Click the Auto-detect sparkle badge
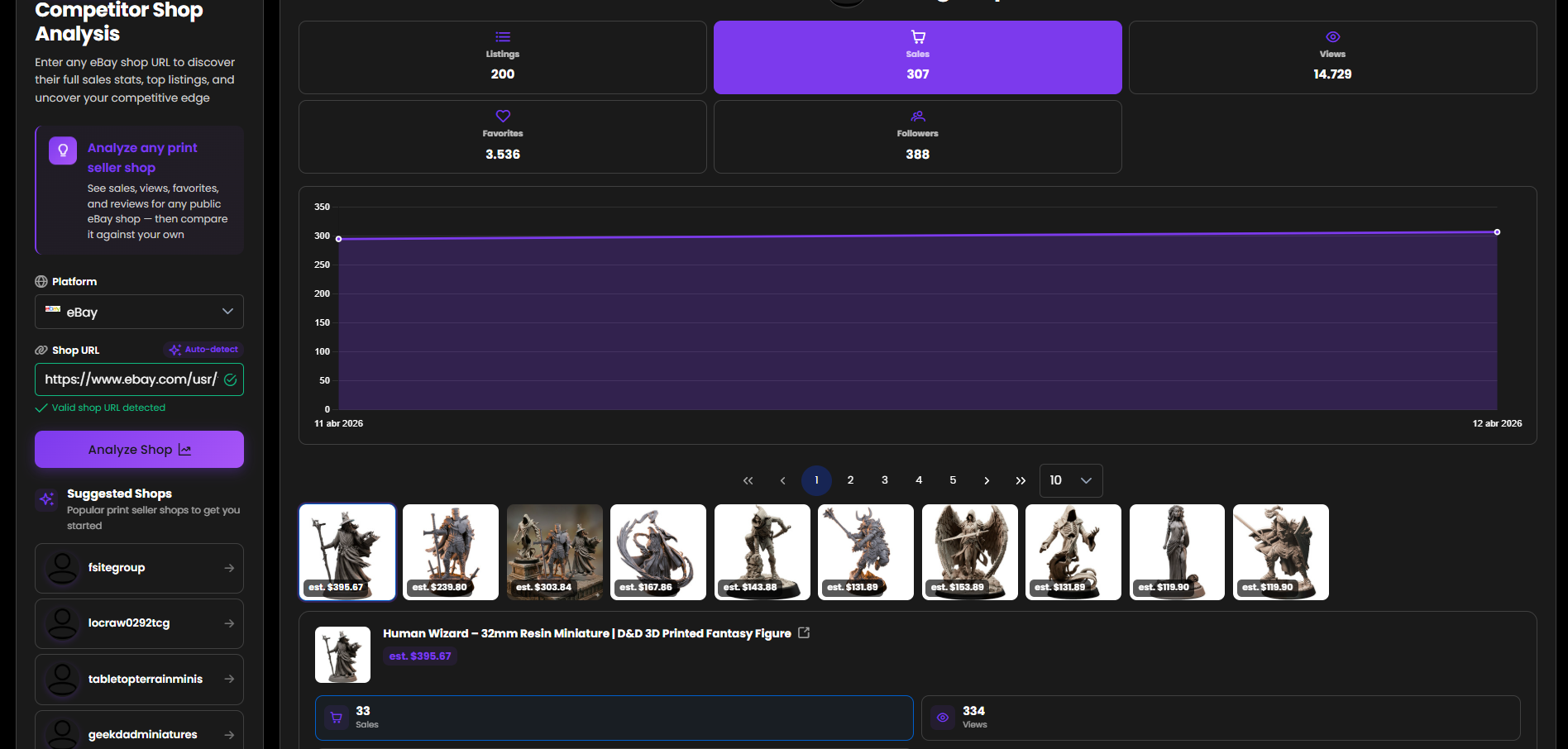Screen dimensions: 1568x749 point(204,350)
